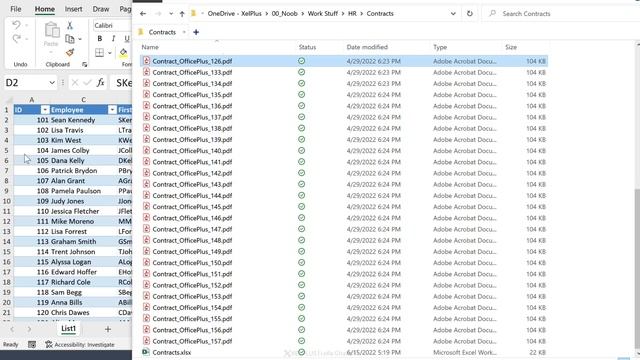Click the Format Painter brush icon
Screen dimensions: 640x360
click(x=70, y=52)
